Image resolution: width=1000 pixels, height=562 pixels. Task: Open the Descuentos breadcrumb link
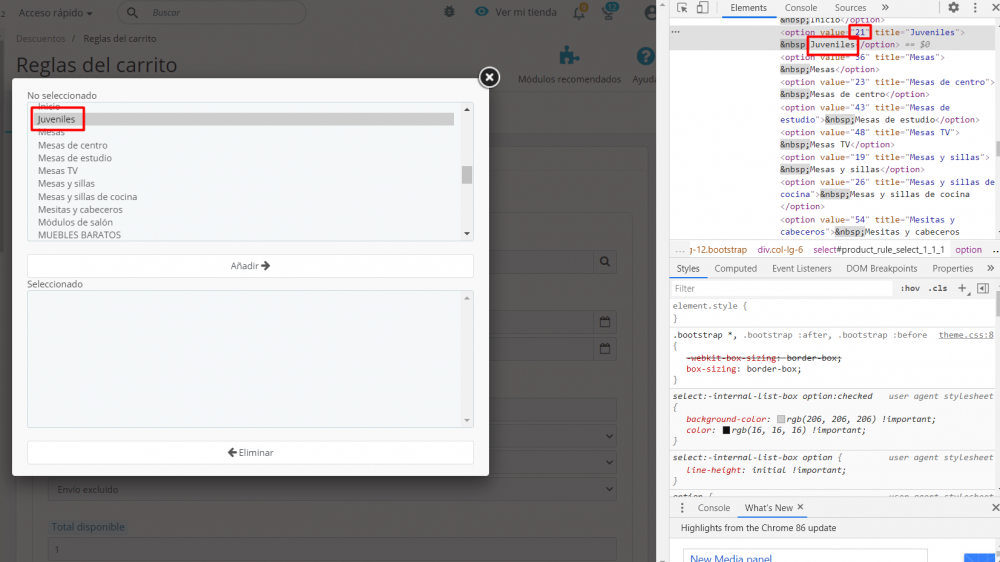click(x=41, y=38)
